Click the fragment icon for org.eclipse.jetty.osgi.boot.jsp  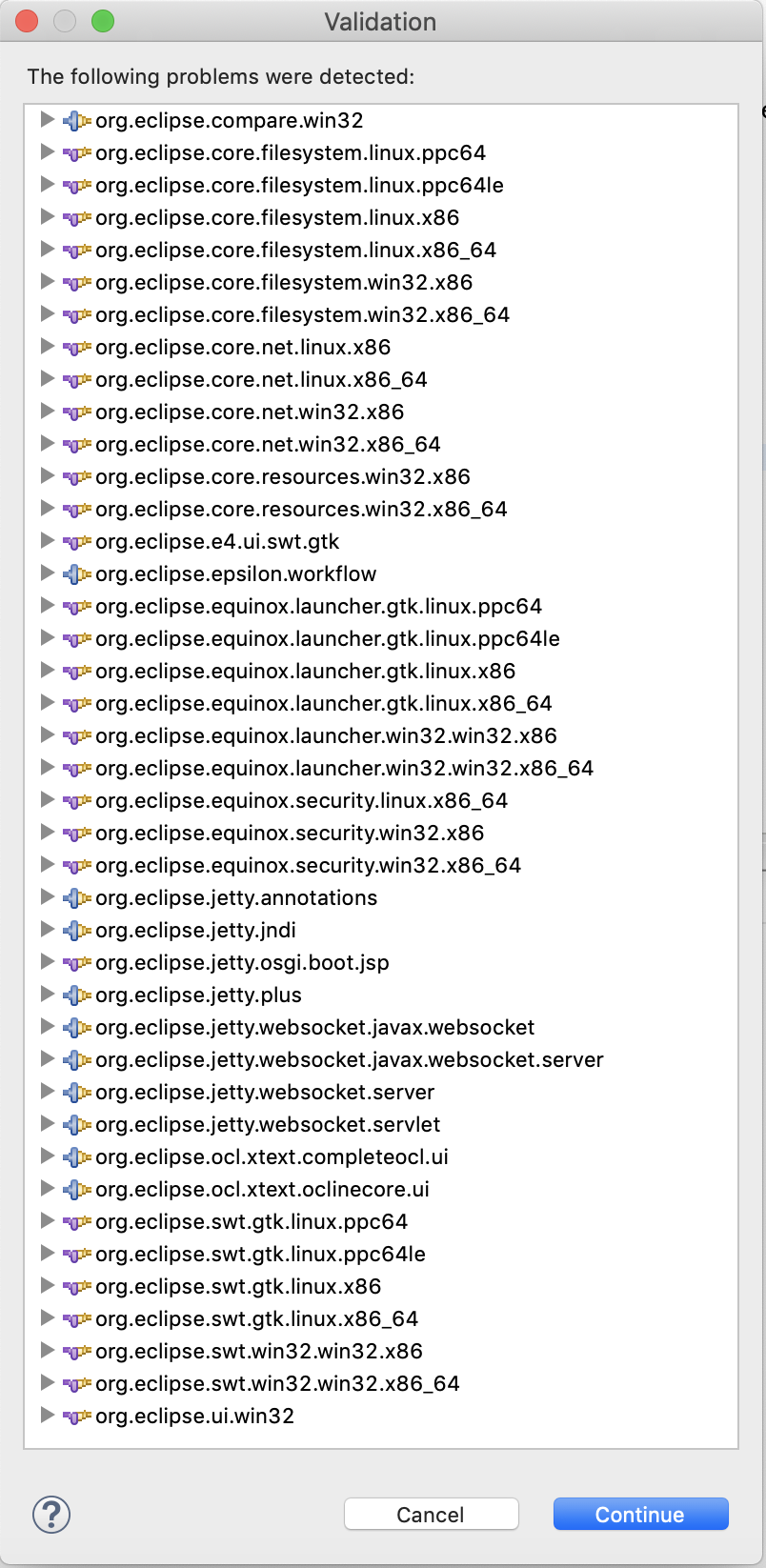tap(76, 963)
